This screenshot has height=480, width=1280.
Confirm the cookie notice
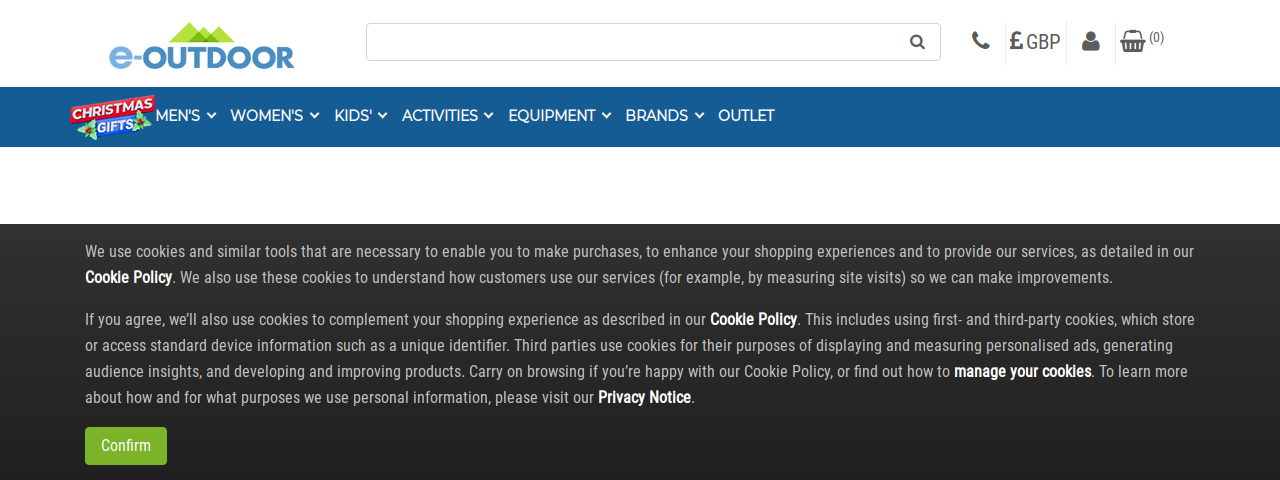126,446
